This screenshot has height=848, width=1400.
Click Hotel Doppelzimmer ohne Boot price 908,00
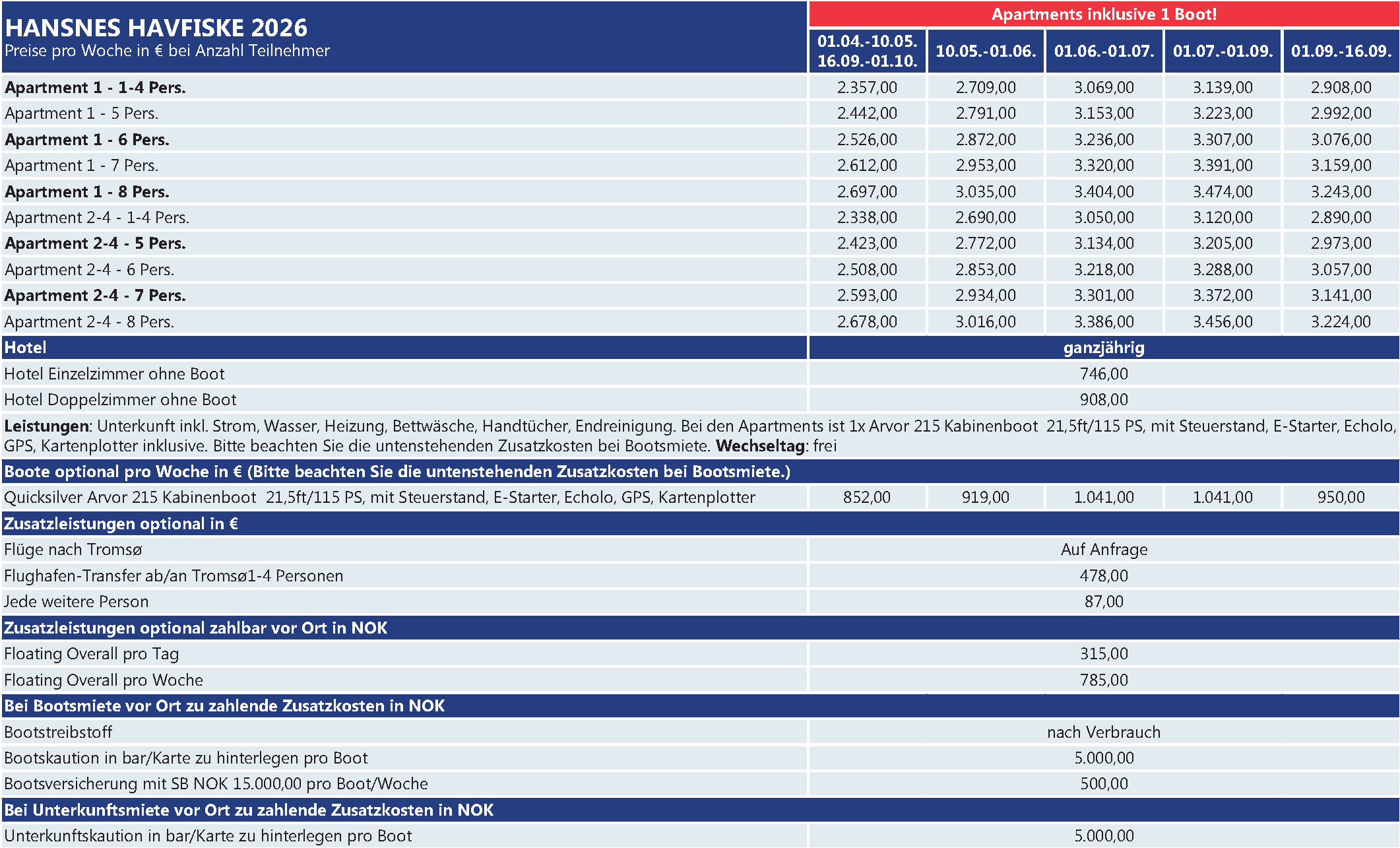1104,400
